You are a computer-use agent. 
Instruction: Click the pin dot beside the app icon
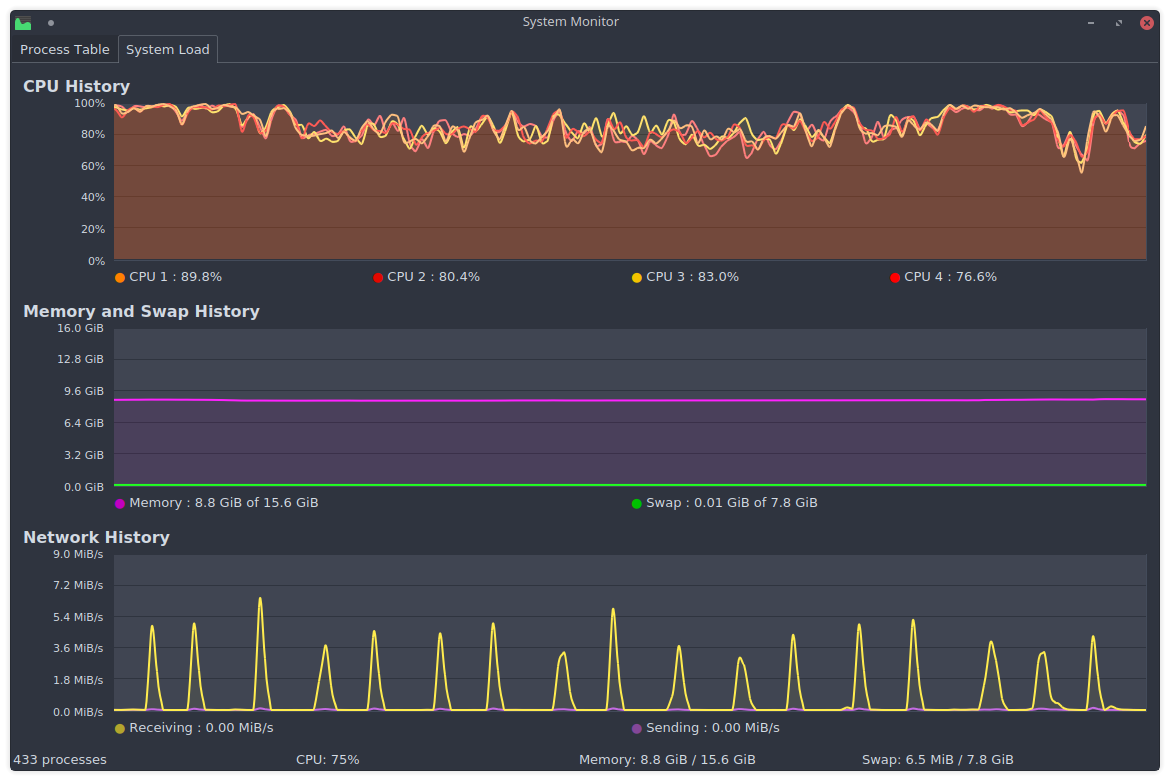click(51, 22)
